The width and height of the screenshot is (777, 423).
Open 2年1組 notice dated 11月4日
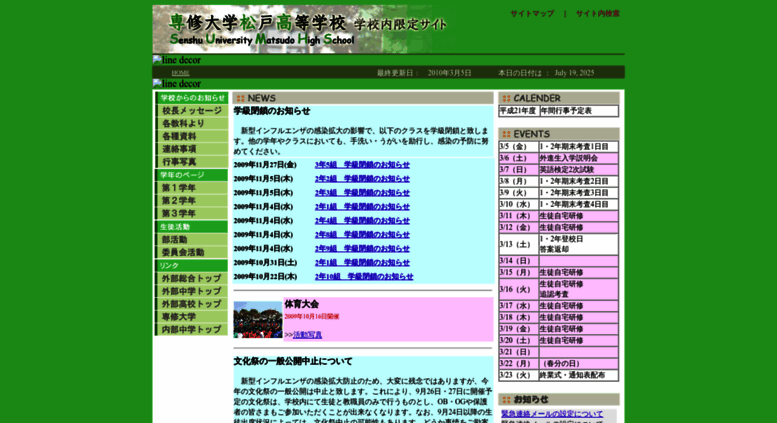(x=362, y=207)
